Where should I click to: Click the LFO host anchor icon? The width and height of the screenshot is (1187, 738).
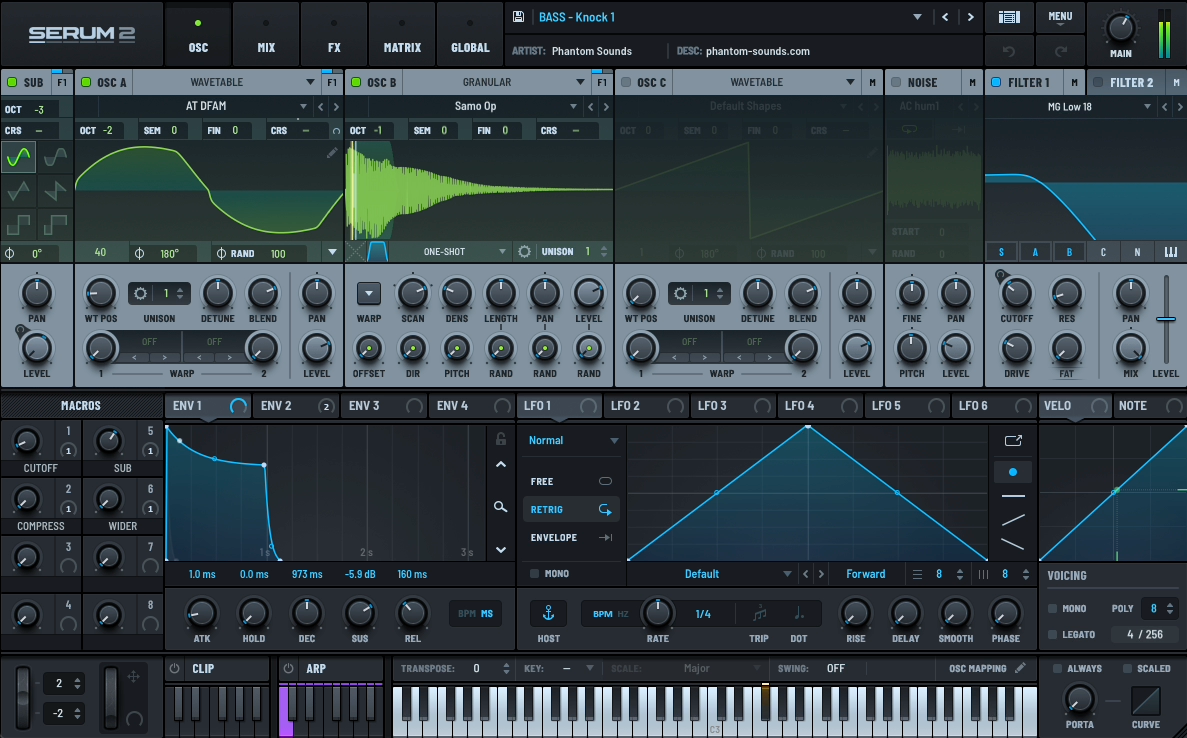point(548,613)
